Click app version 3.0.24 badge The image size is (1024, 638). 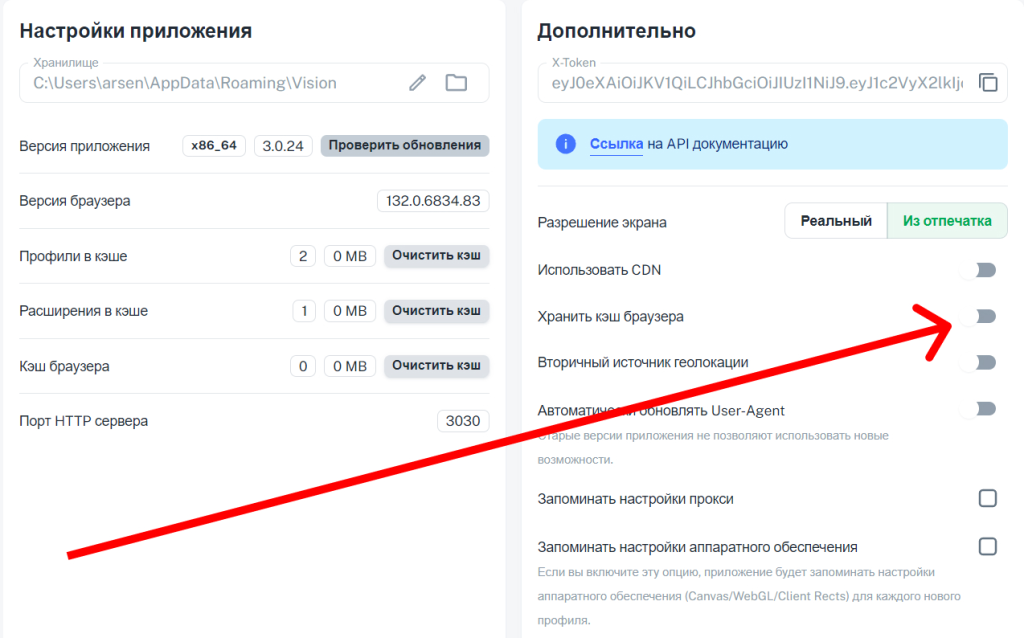pyautogui.click(x=283, y=146)
